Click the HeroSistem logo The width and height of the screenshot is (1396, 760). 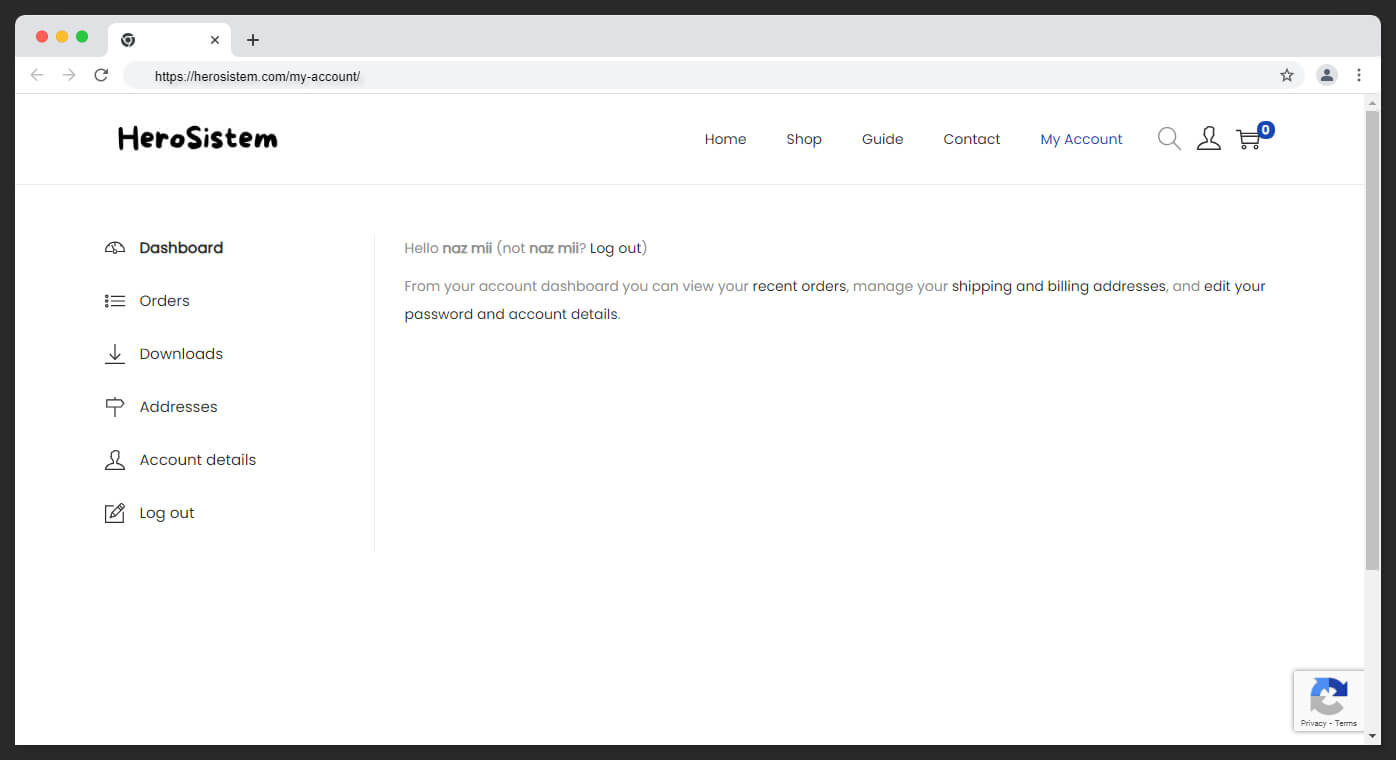pos(198,139)
